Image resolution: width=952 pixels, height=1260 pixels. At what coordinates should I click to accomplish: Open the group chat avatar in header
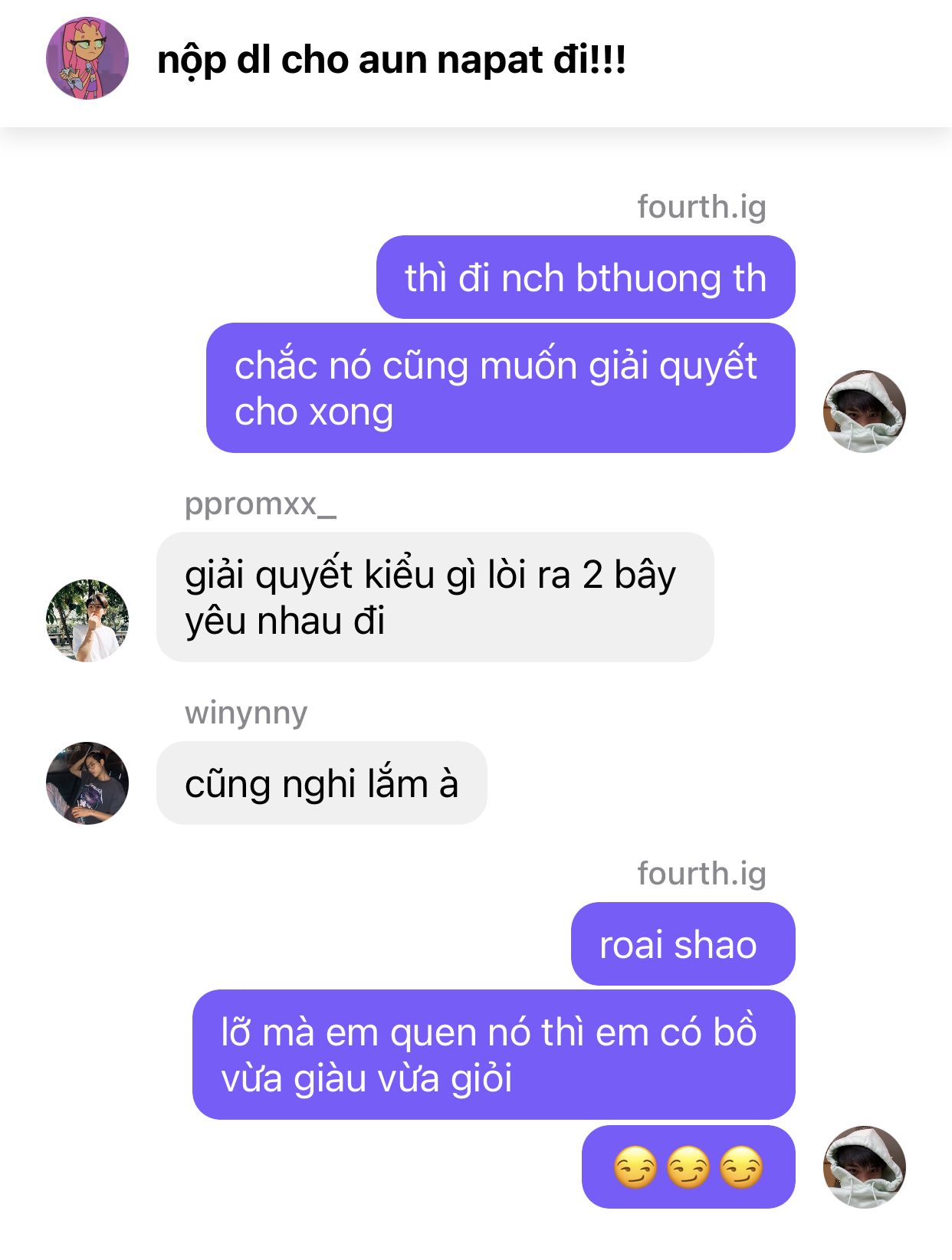(x=87, y=59)
